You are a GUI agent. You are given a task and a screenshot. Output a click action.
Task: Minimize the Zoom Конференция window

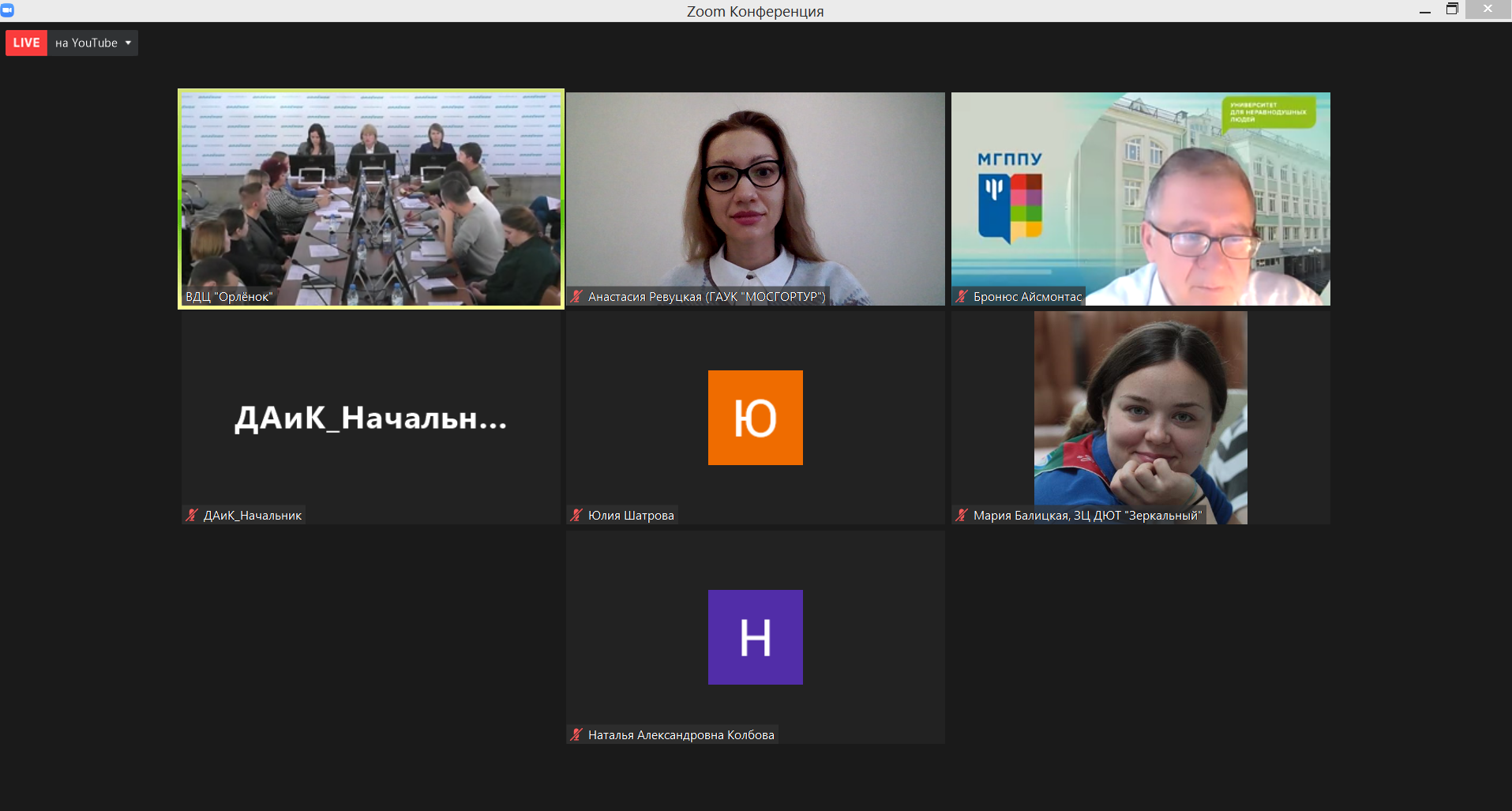point(1425,10)
